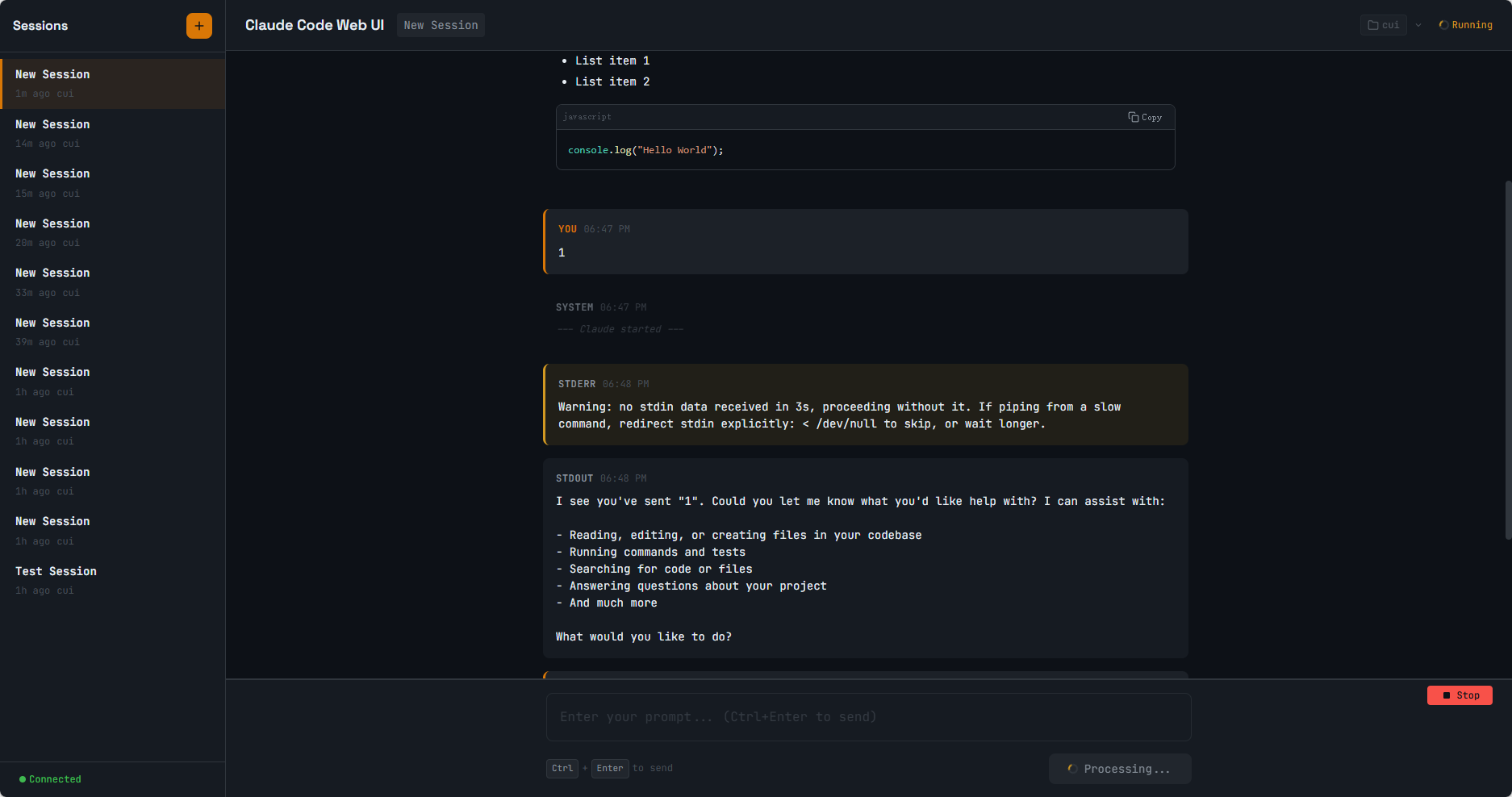The height and width of the screenshot is (797, 1512).
Task: Click the Running status indicator
Action: (x=1465, y=25)
